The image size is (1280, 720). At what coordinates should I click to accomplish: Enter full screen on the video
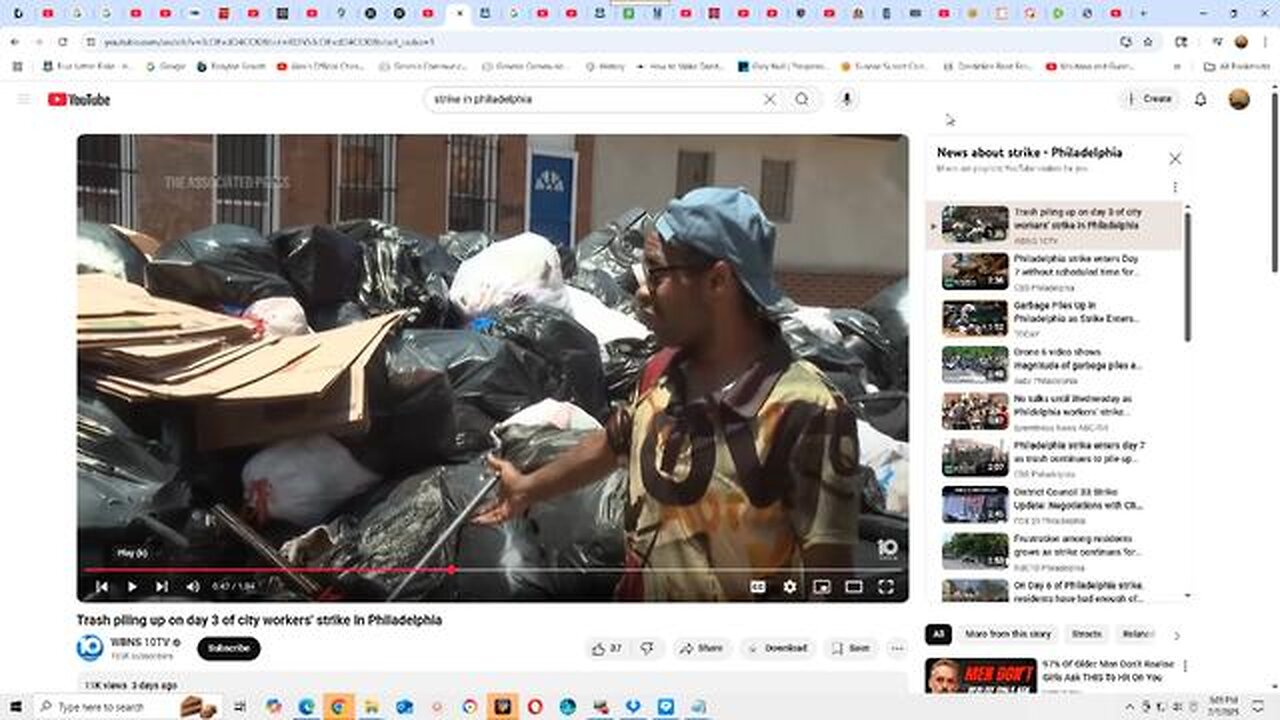click(886, 587)
